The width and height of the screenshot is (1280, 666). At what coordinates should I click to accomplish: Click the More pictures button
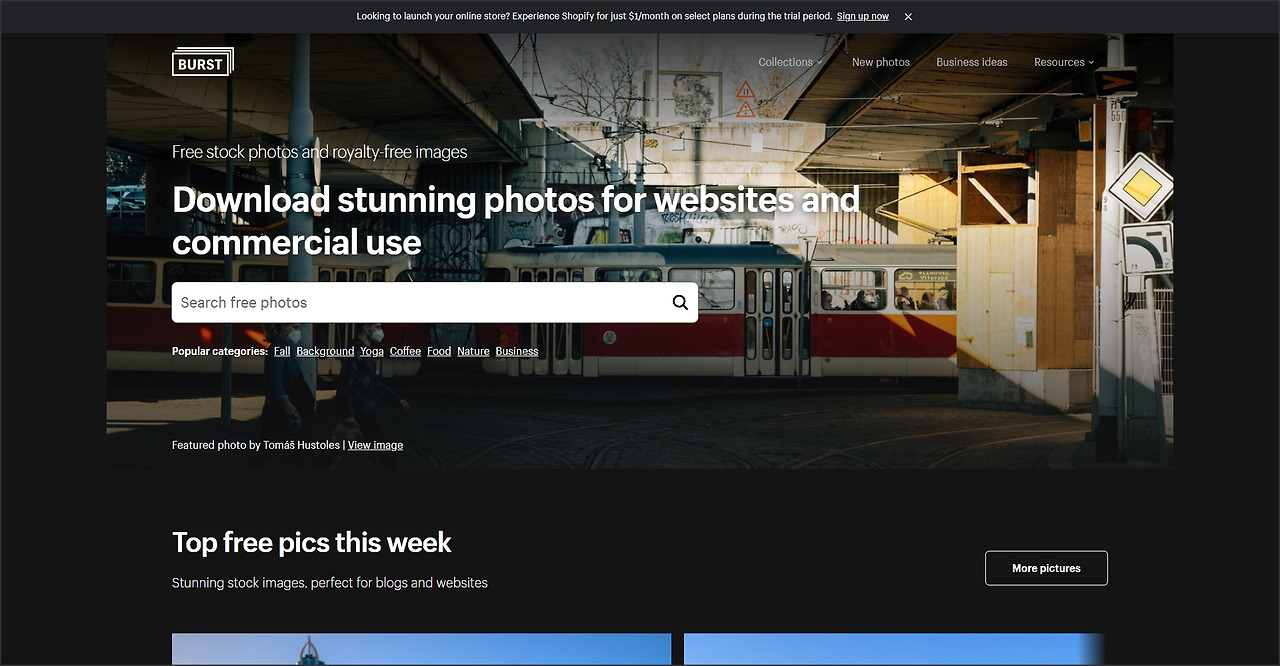(x=1046, y=568)
